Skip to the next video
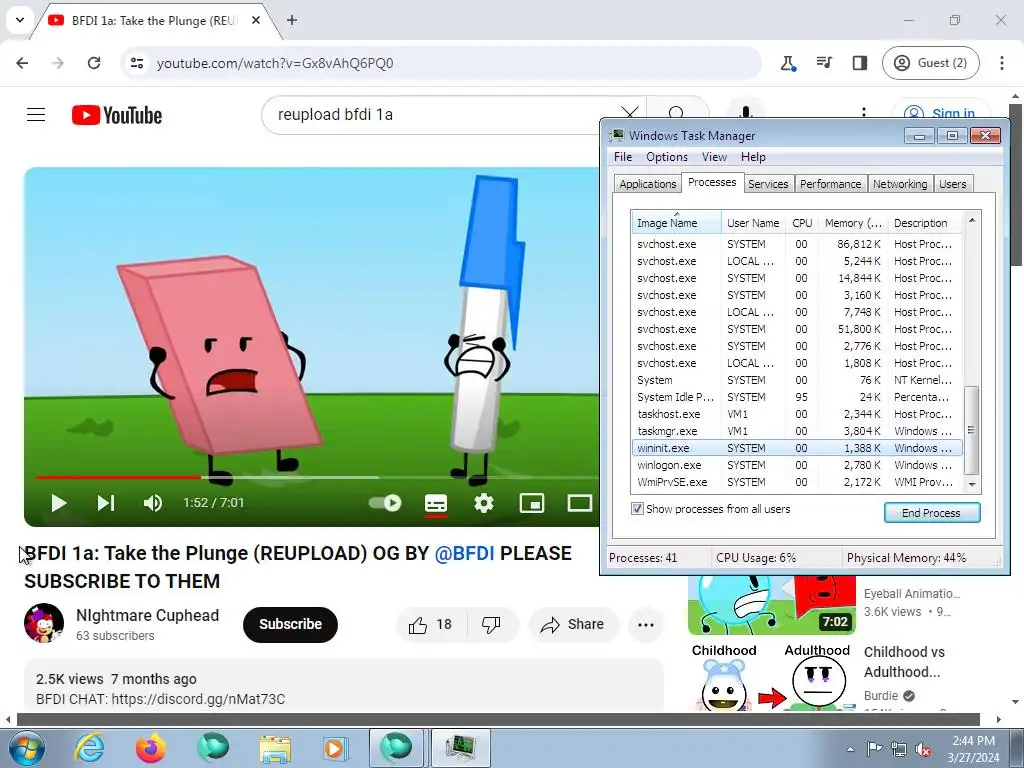Screen dimensions: 1024x768 click(106, 503)
